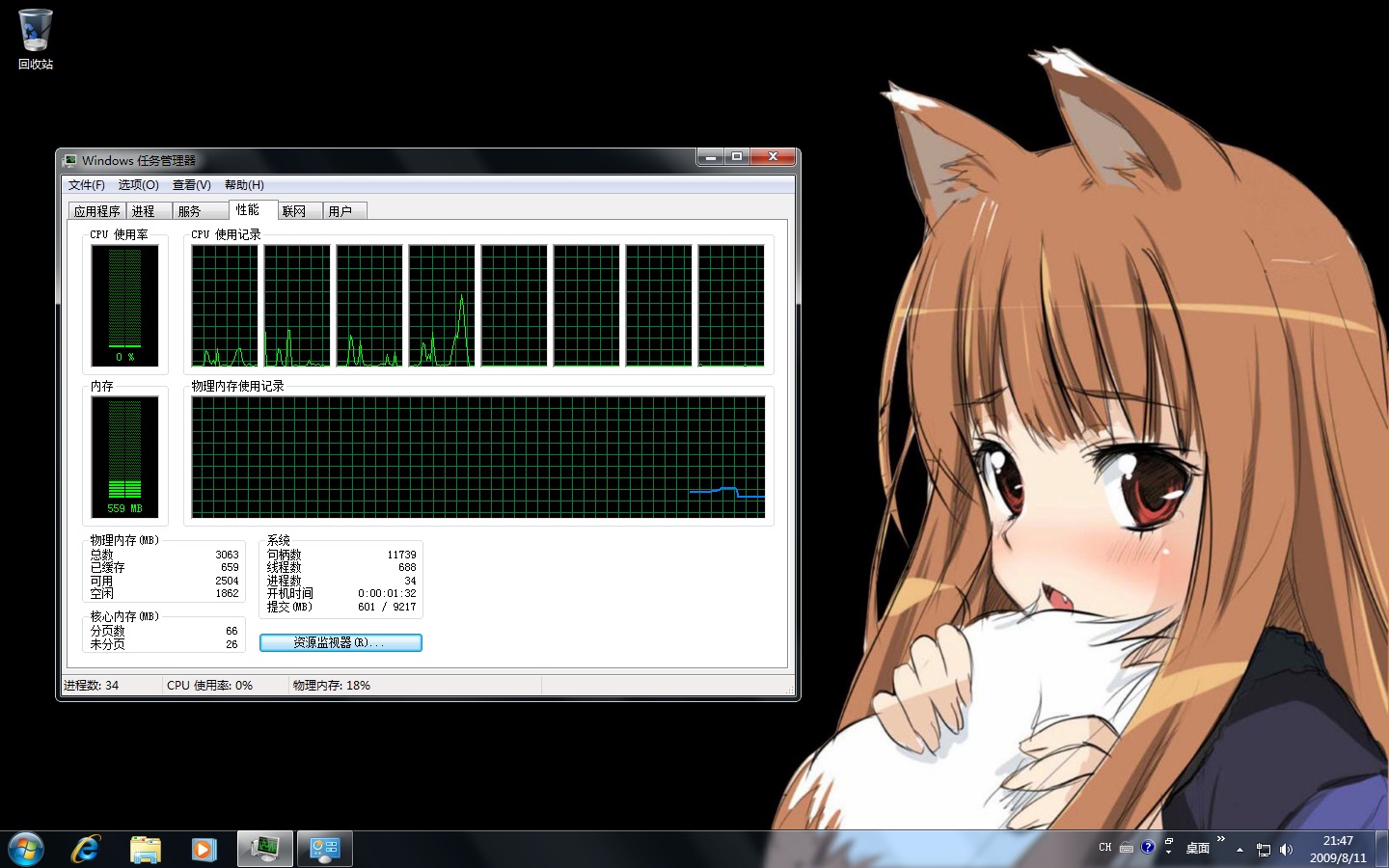
Task: Click the 开机时间 value 0:00:01:32
Action: [x=387, y=594]
